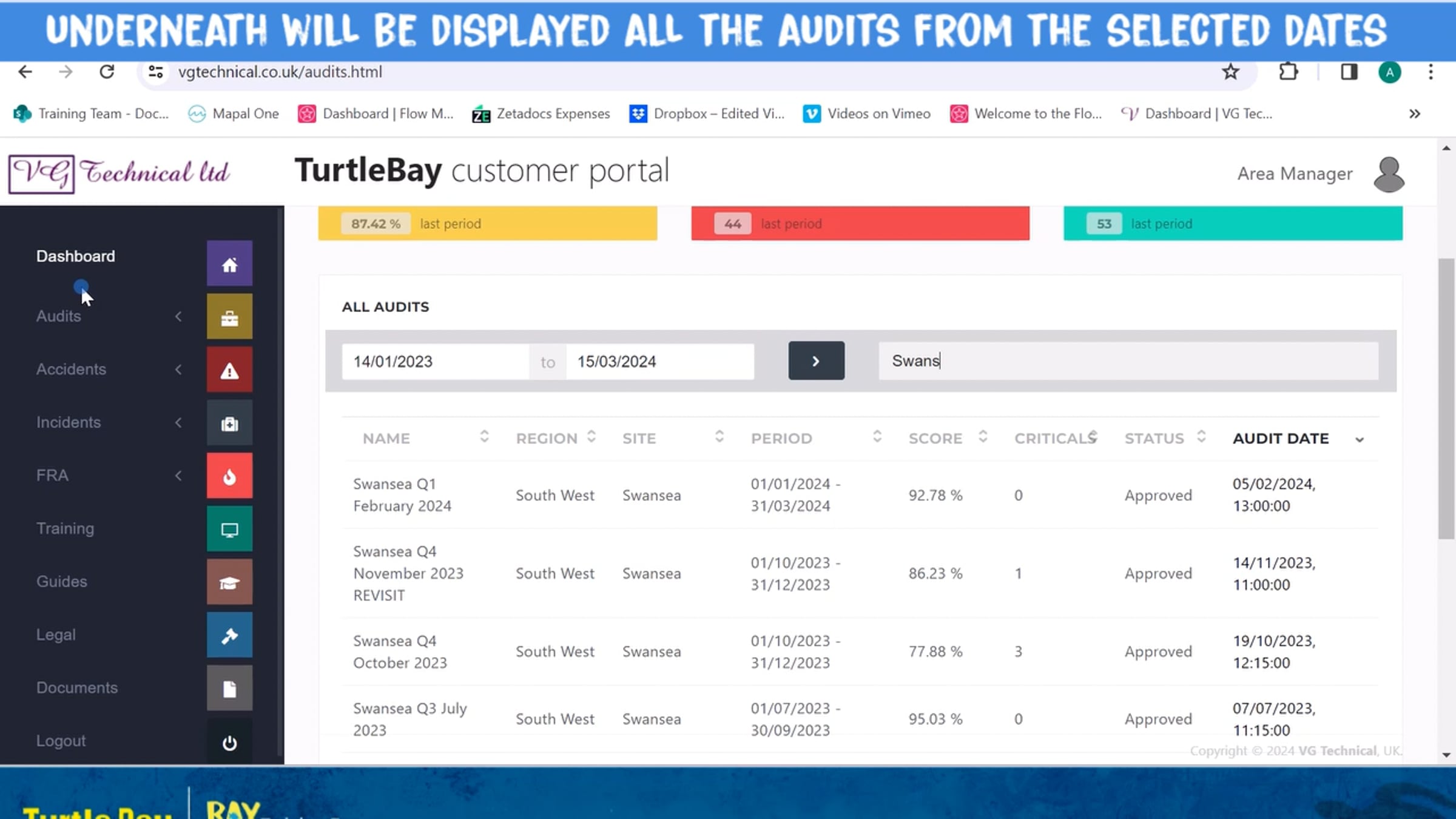Bookmark this page with star icon
Screen dimensions: 1456x819
pyautogui.click(x=1230, y=72)
